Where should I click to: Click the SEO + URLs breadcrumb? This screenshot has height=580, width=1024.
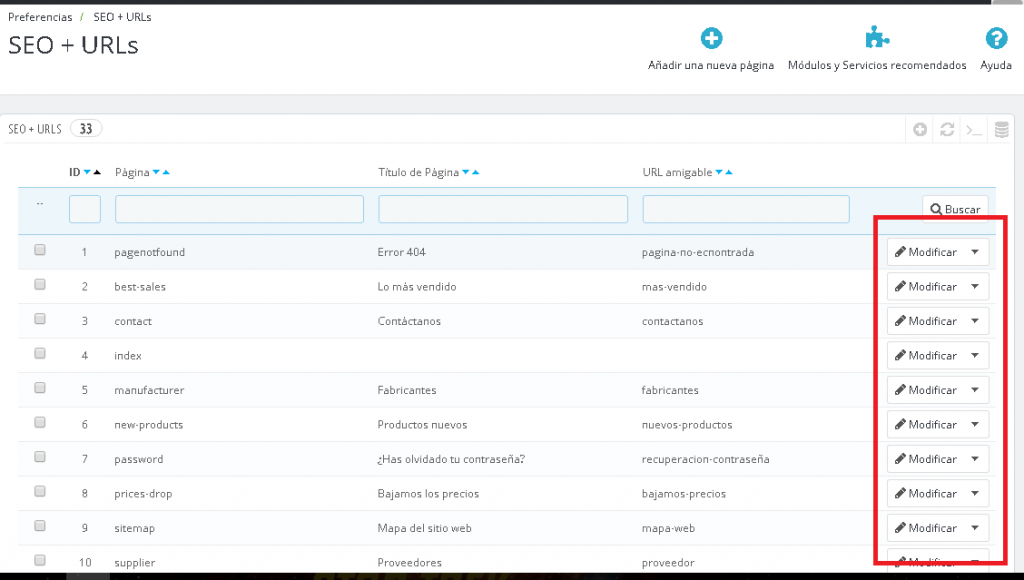click(122, 17)
